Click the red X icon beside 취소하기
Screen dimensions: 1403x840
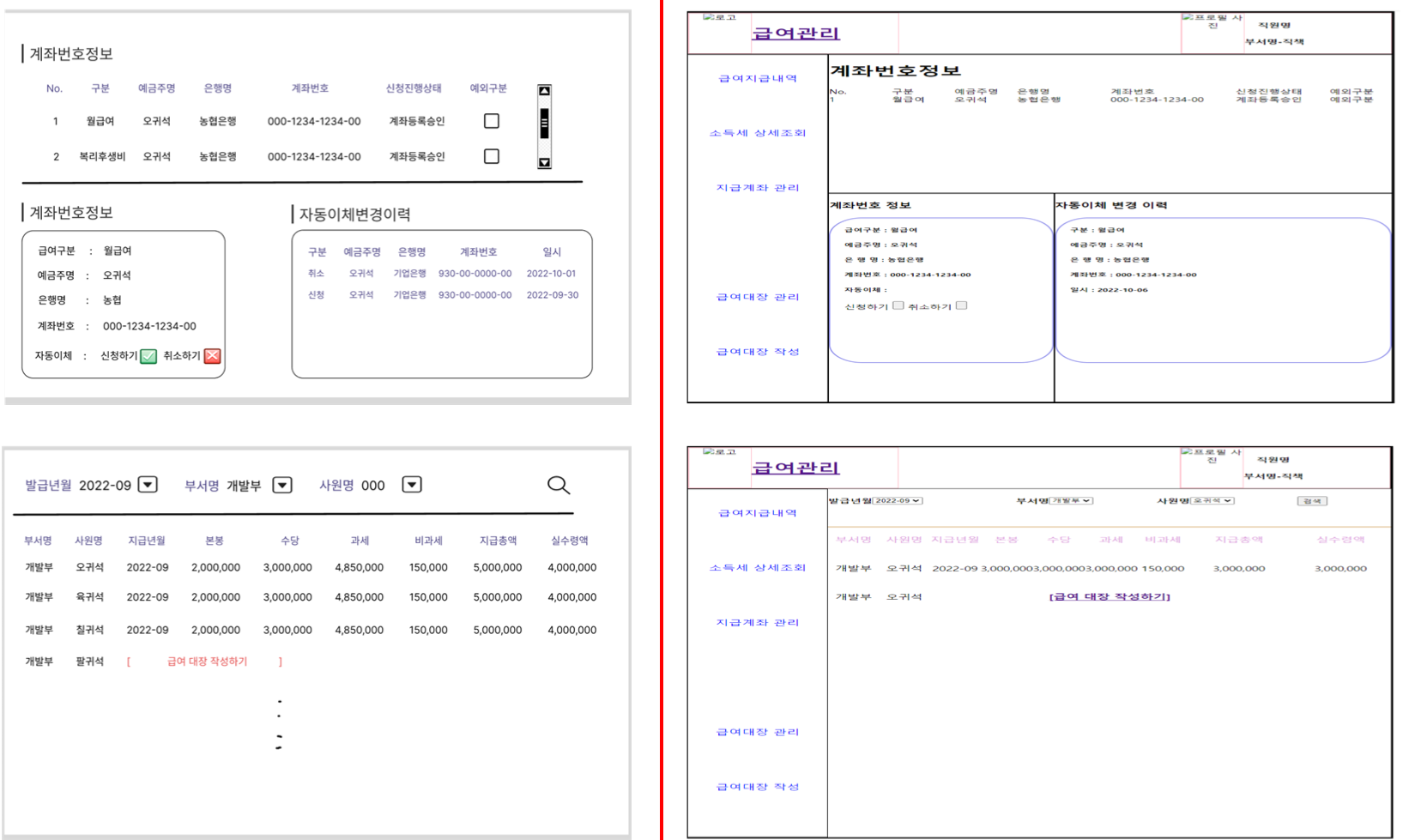point(213,356)
